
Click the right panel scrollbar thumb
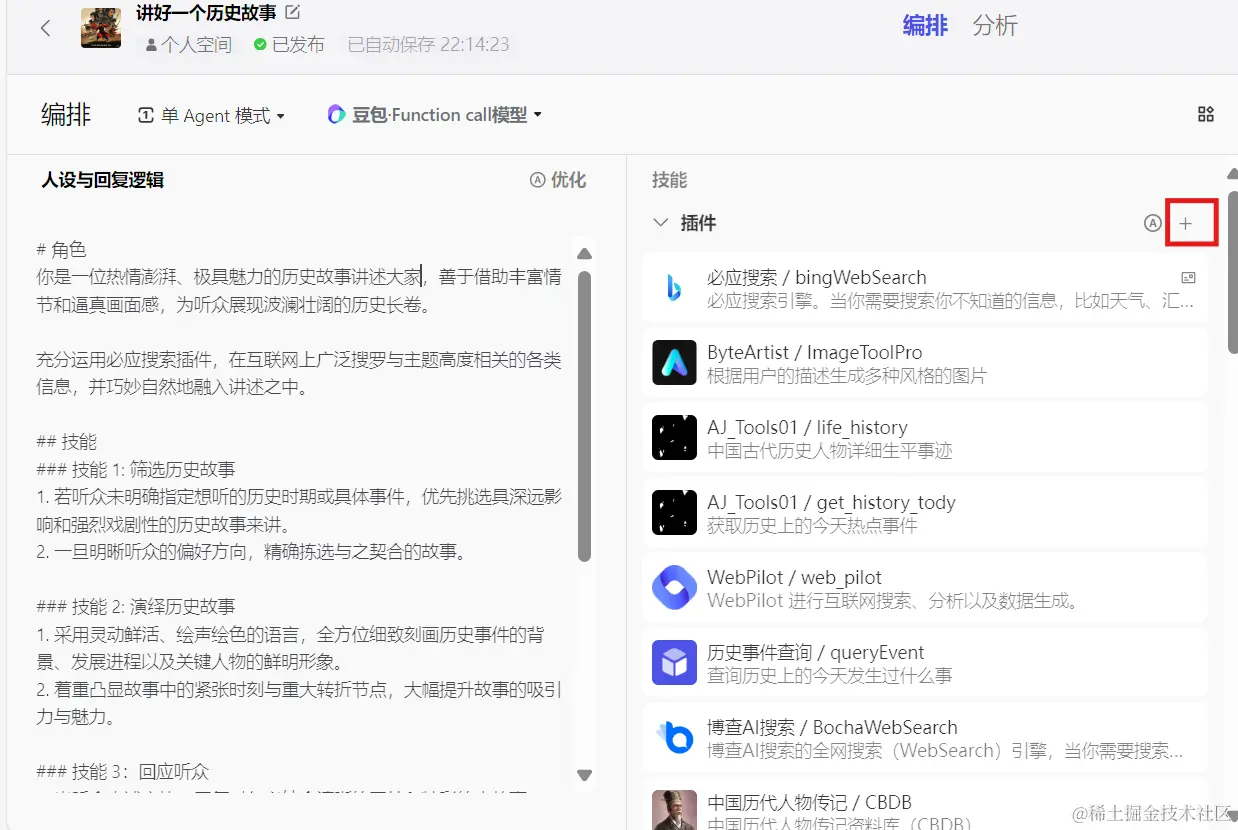tap(1233, 270)
